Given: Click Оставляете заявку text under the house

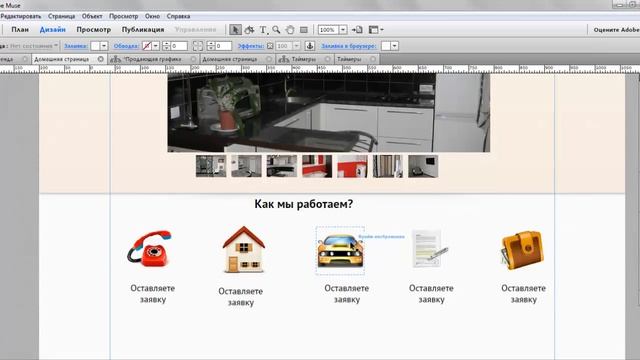Looking at the screenshot, I should click(241, 297).
